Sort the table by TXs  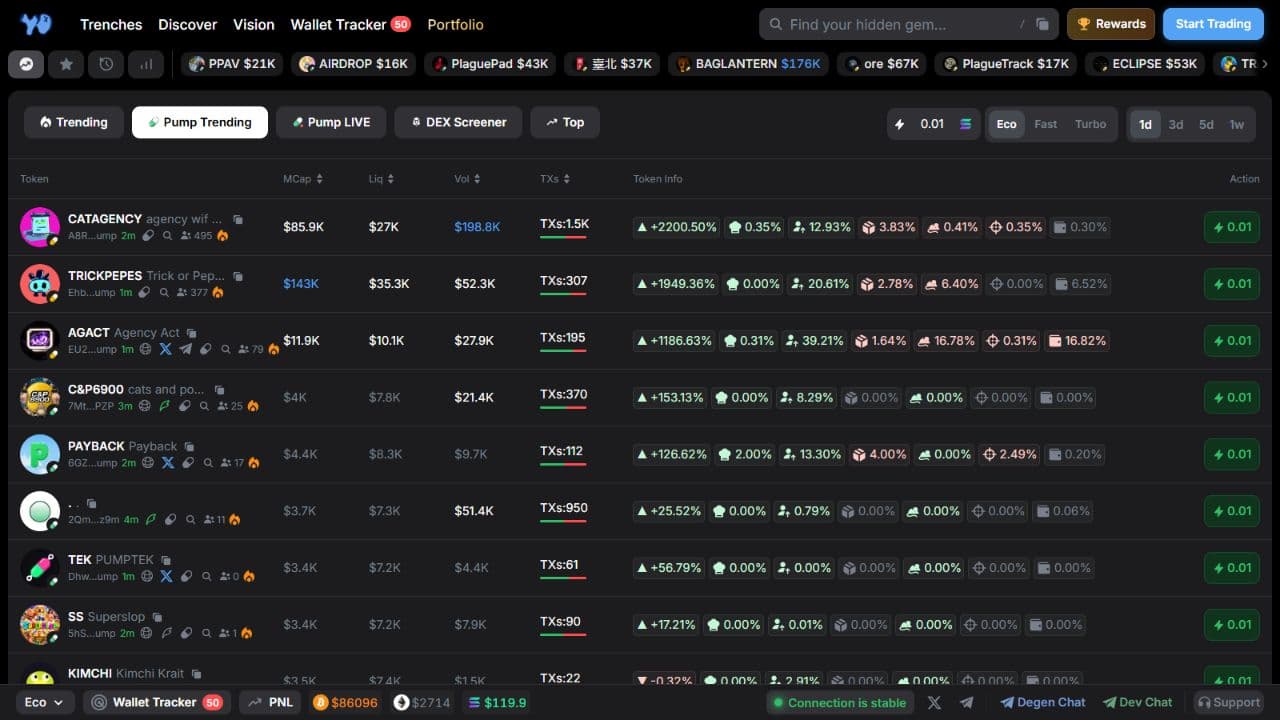tap(555, 179)
